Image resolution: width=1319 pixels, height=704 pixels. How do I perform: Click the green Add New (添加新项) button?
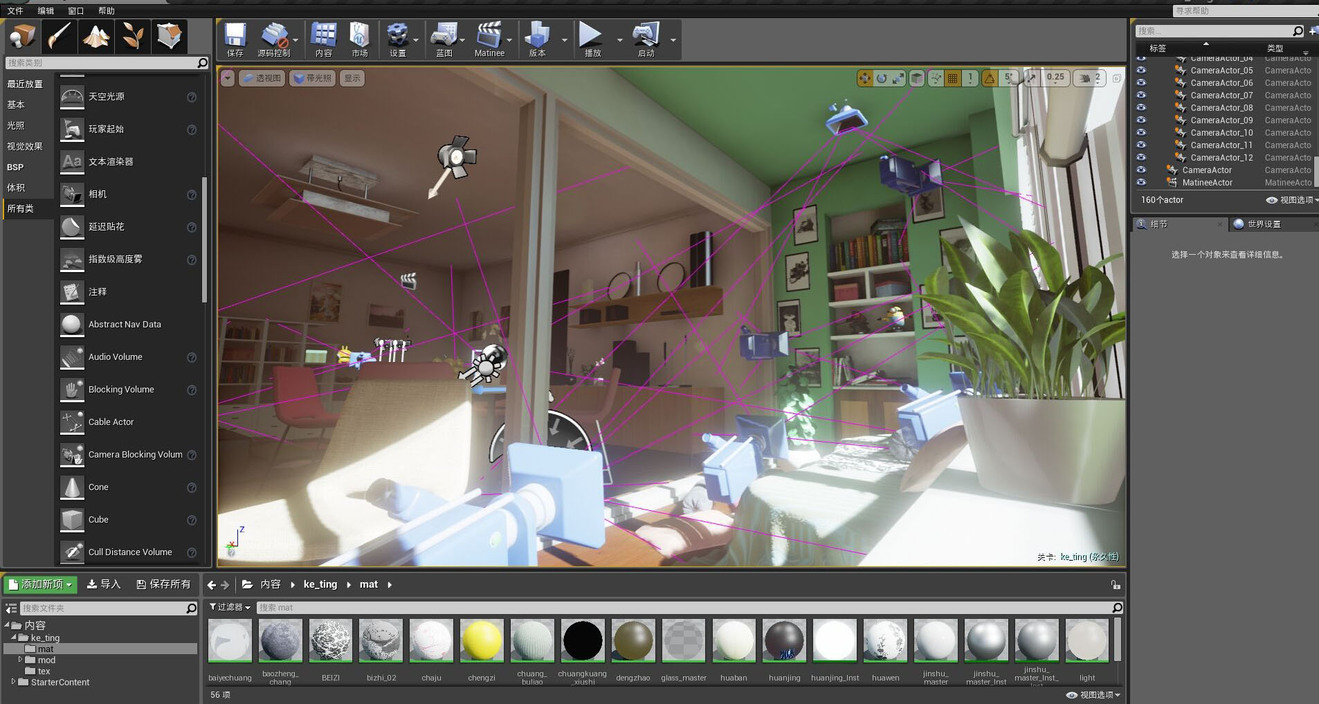click(40, 584)
